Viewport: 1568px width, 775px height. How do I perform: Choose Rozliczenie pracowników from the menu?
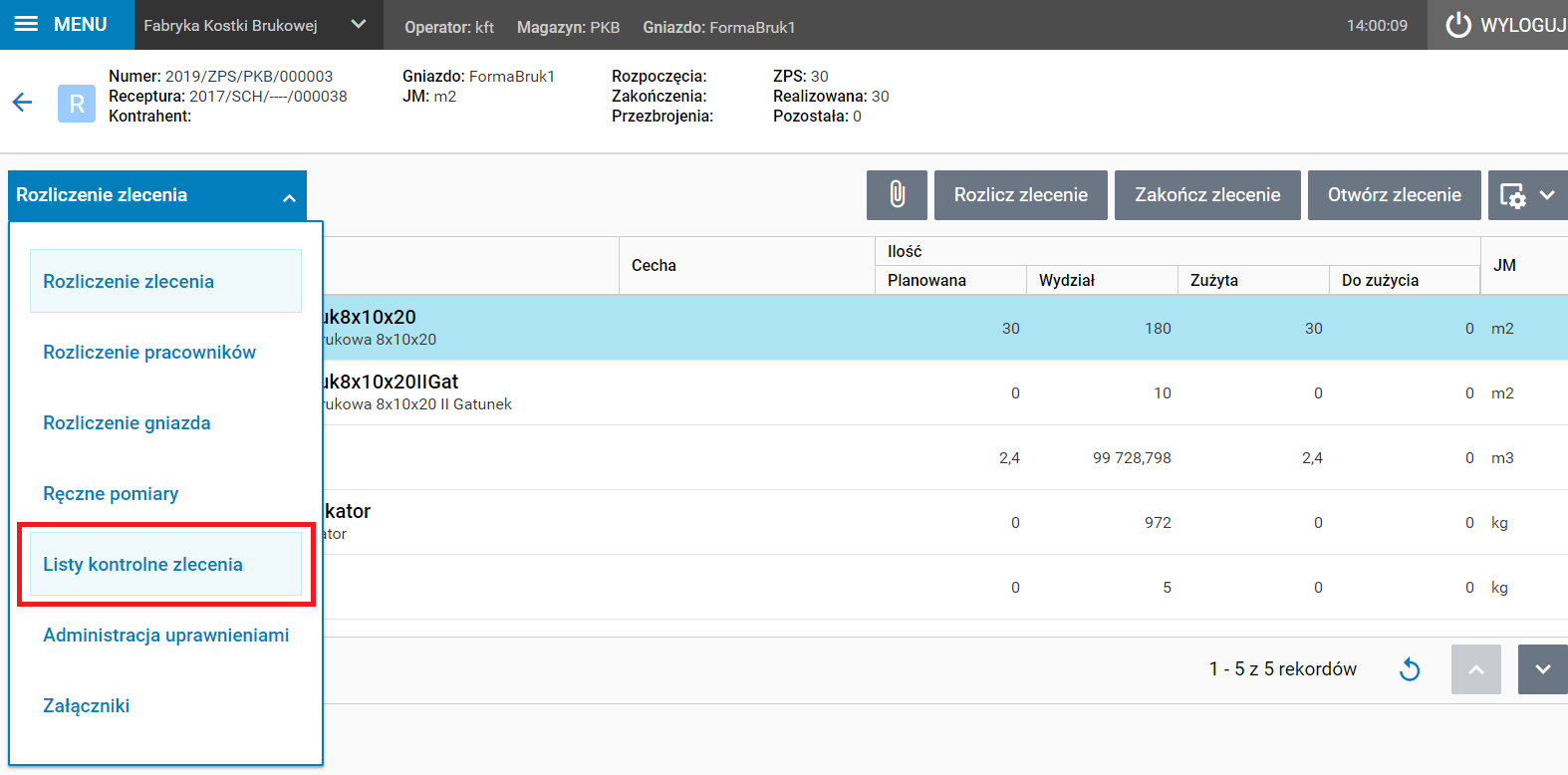(x=149, y=353)
